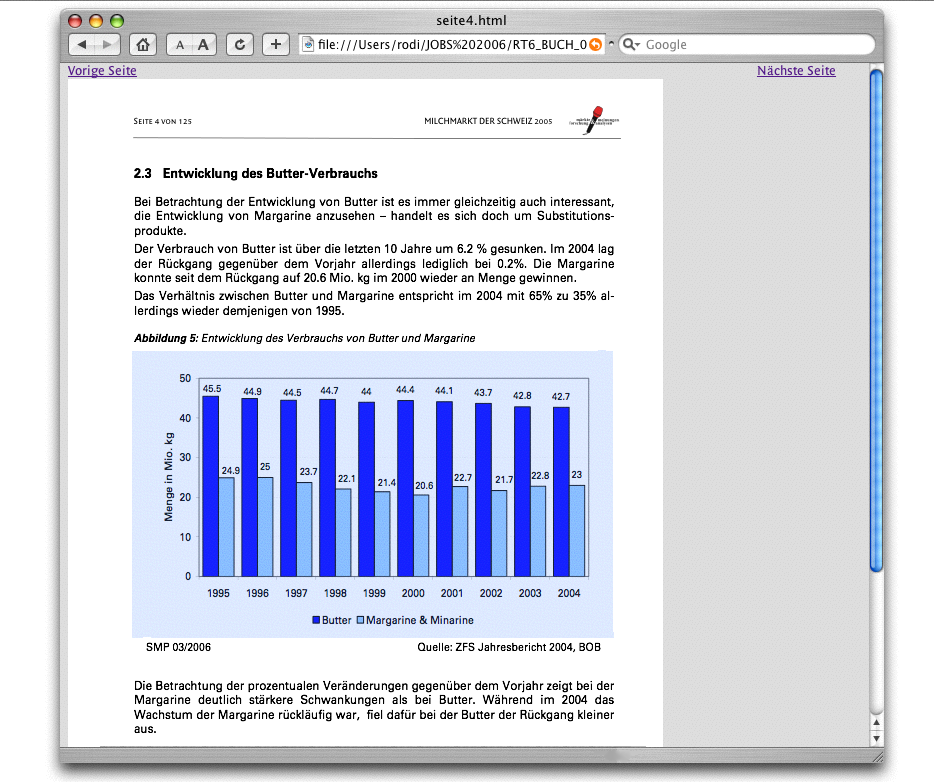Click the orange SnapBack icon in address bar
Image resolution: width=934 pixels, height=782 pixels.
click(x=596, y=44)
